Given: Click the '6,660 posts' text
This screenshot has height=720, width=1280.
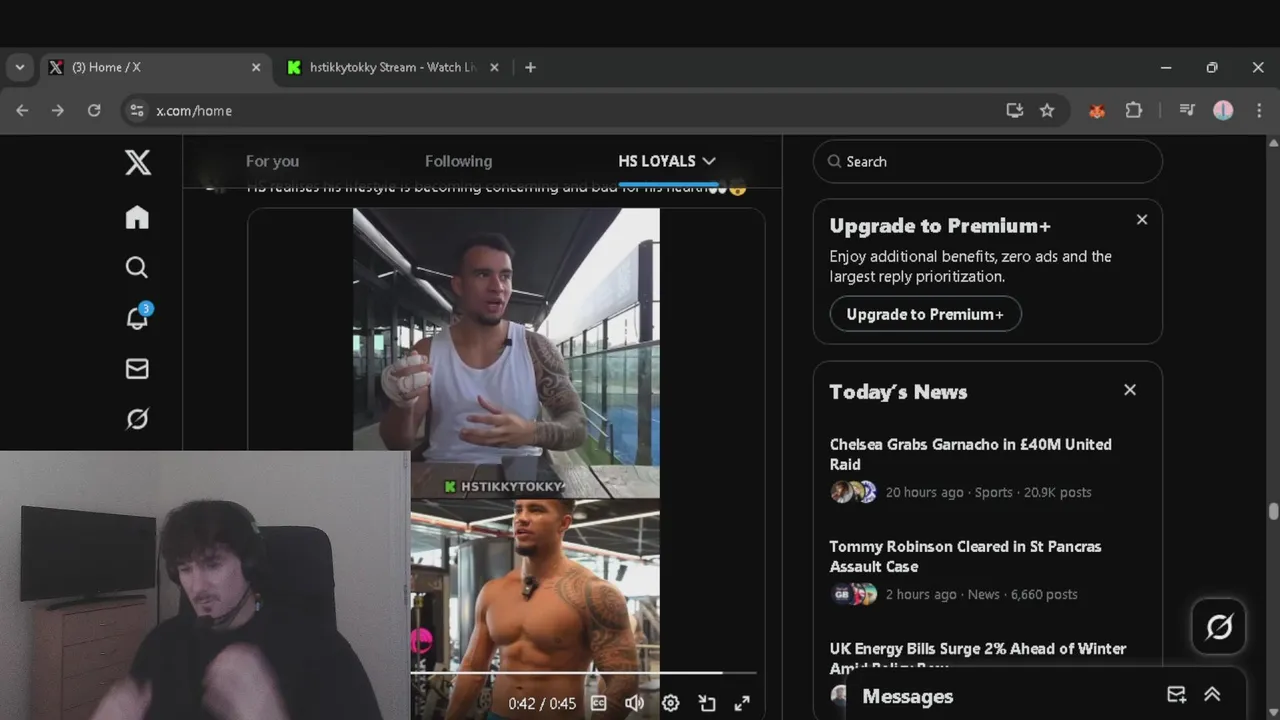Looking at the screenshot, I should [x=1044, y=594].
